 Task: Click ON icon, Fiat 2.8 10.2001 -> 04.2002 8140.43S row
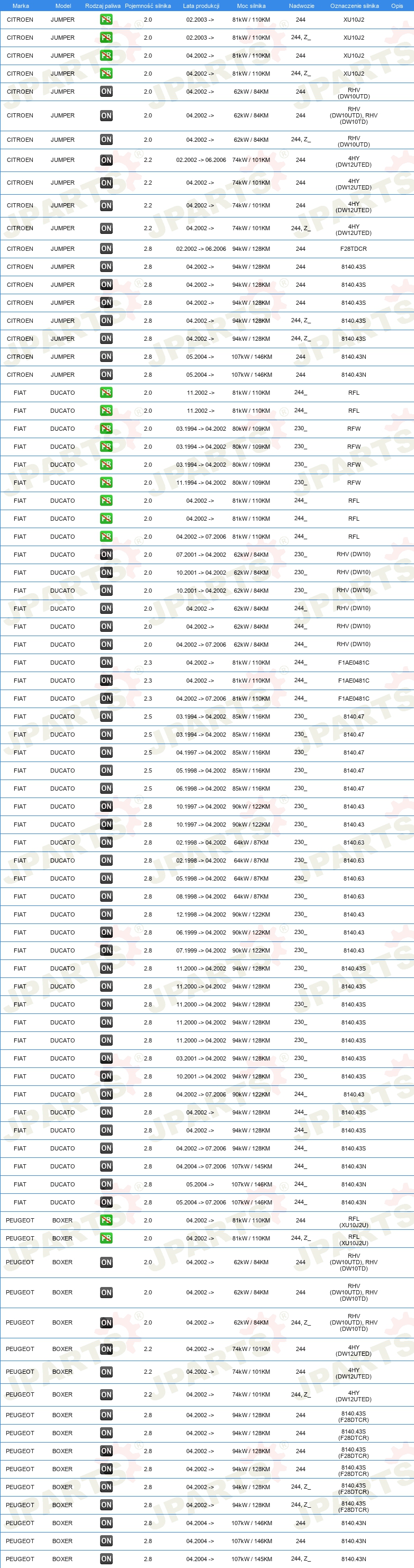coord(106,1076)
